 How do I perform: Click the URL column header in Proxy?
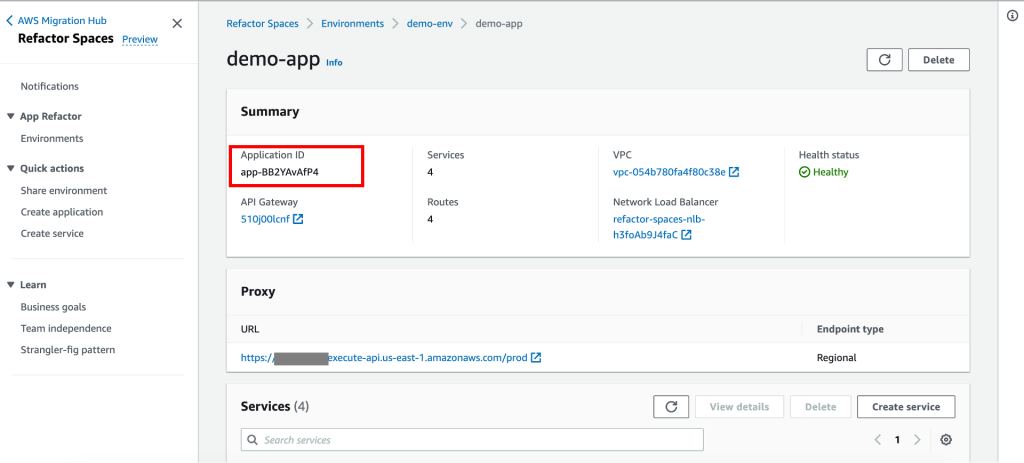[x=250, y=329]
